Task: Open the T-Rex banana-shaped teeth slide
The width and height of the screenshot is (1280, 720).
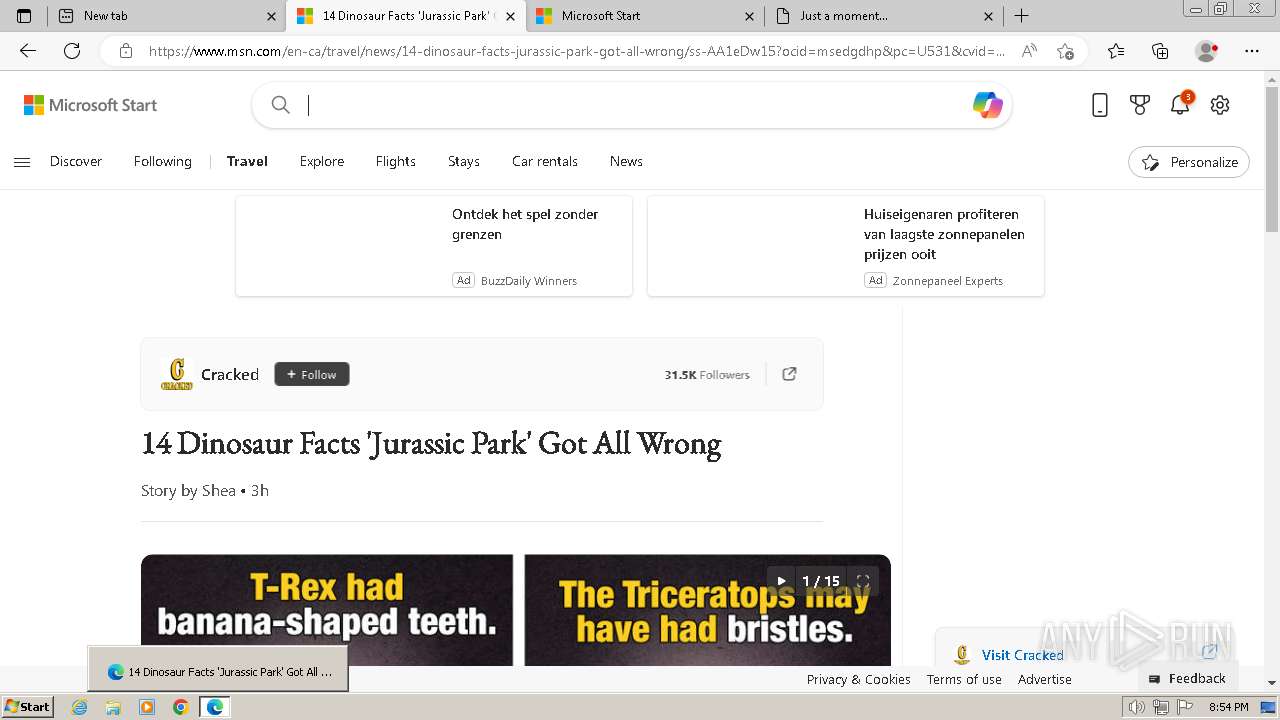Action: click(x=327, y=610)
